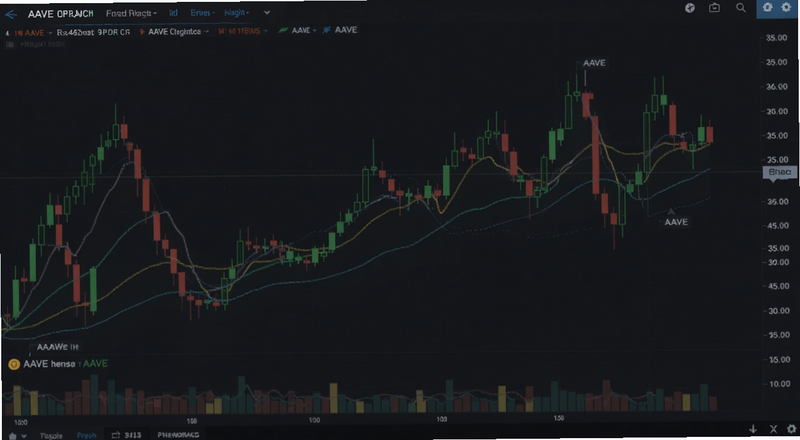This screenshot has width=800, height=440.
Task: Open the Erires dropdown
Action: click(x=203, y=13)
